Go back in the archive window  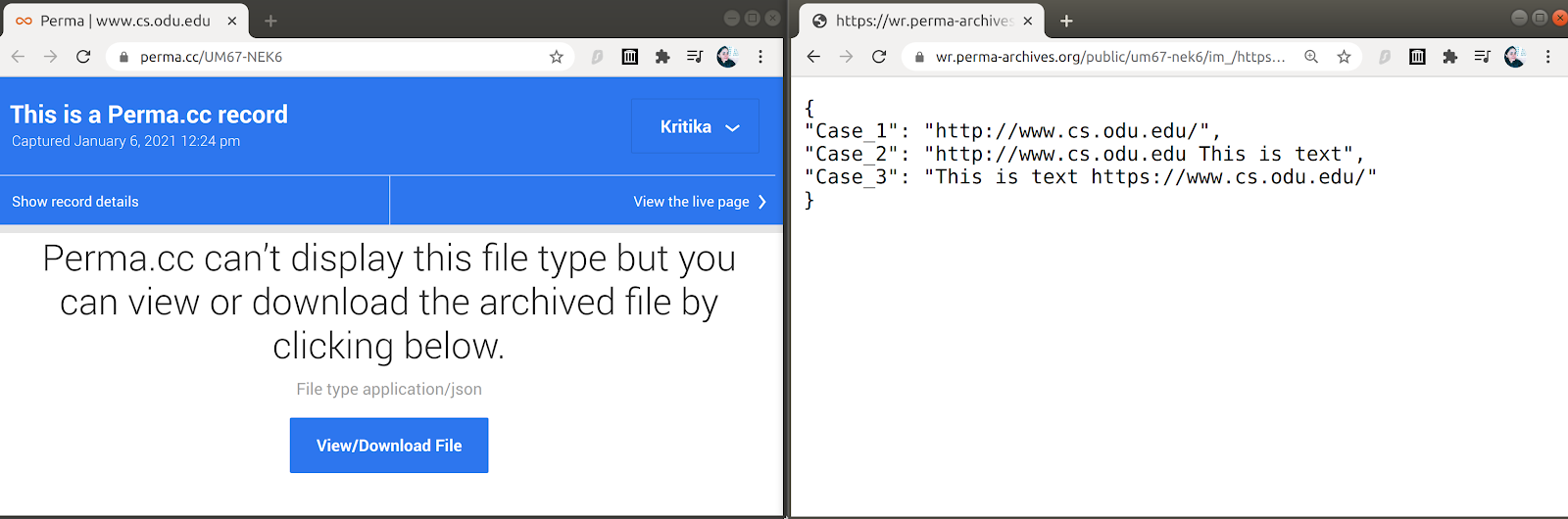(x=813, y=57)
